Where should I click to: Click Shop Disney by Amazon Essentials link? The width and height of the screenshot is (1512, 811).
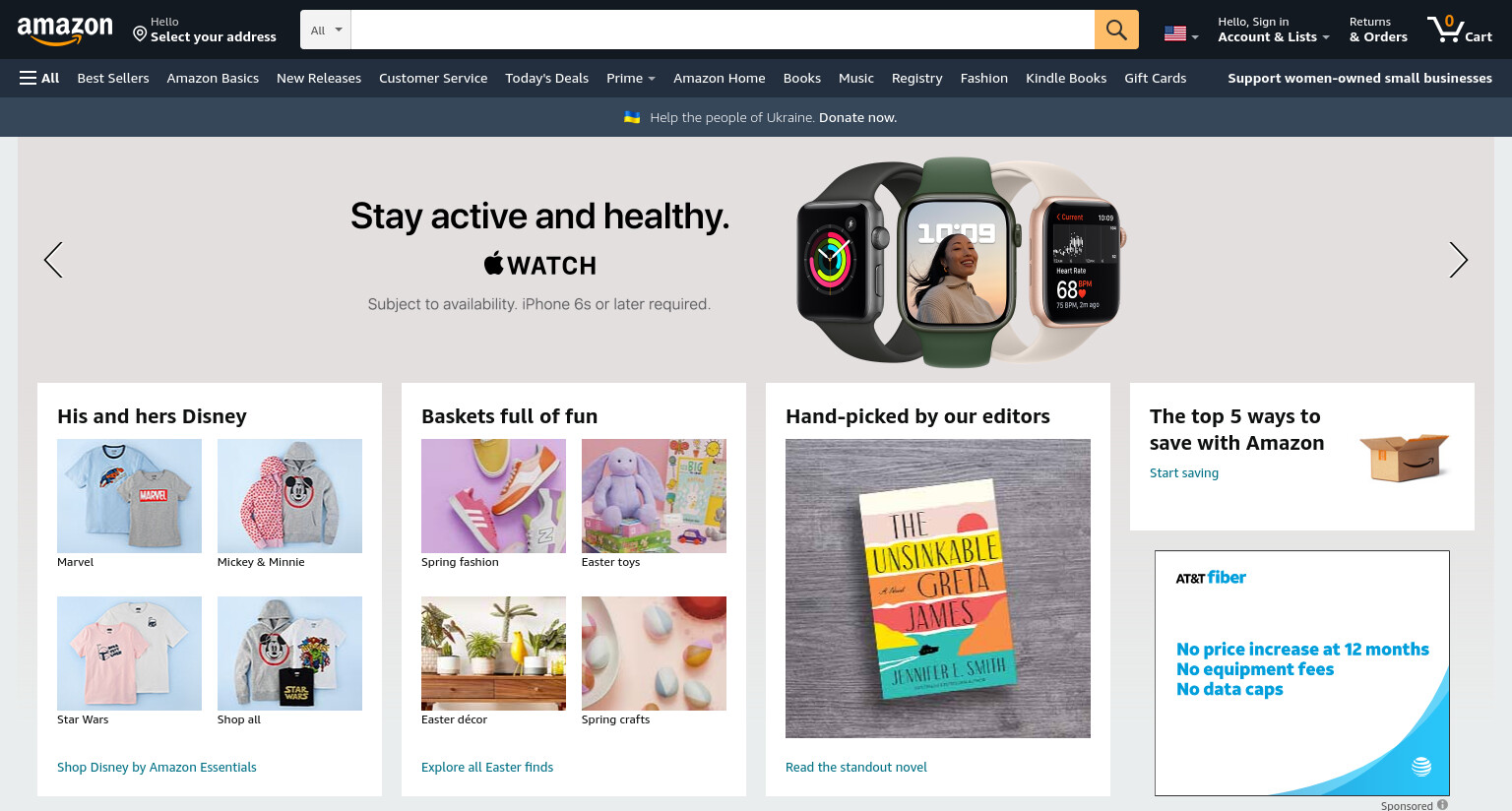pyautogui.click(x=157, y=767)
